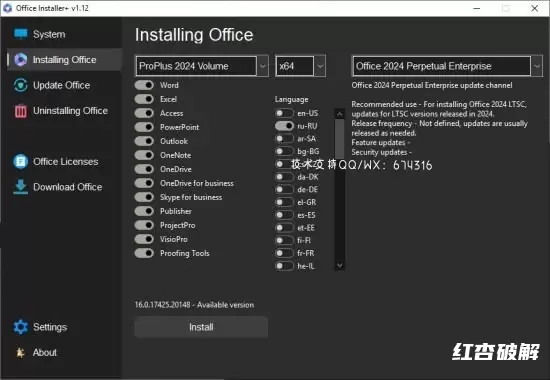Toggle Proofing Tools switch
The image size is (550, 380).
144,253
